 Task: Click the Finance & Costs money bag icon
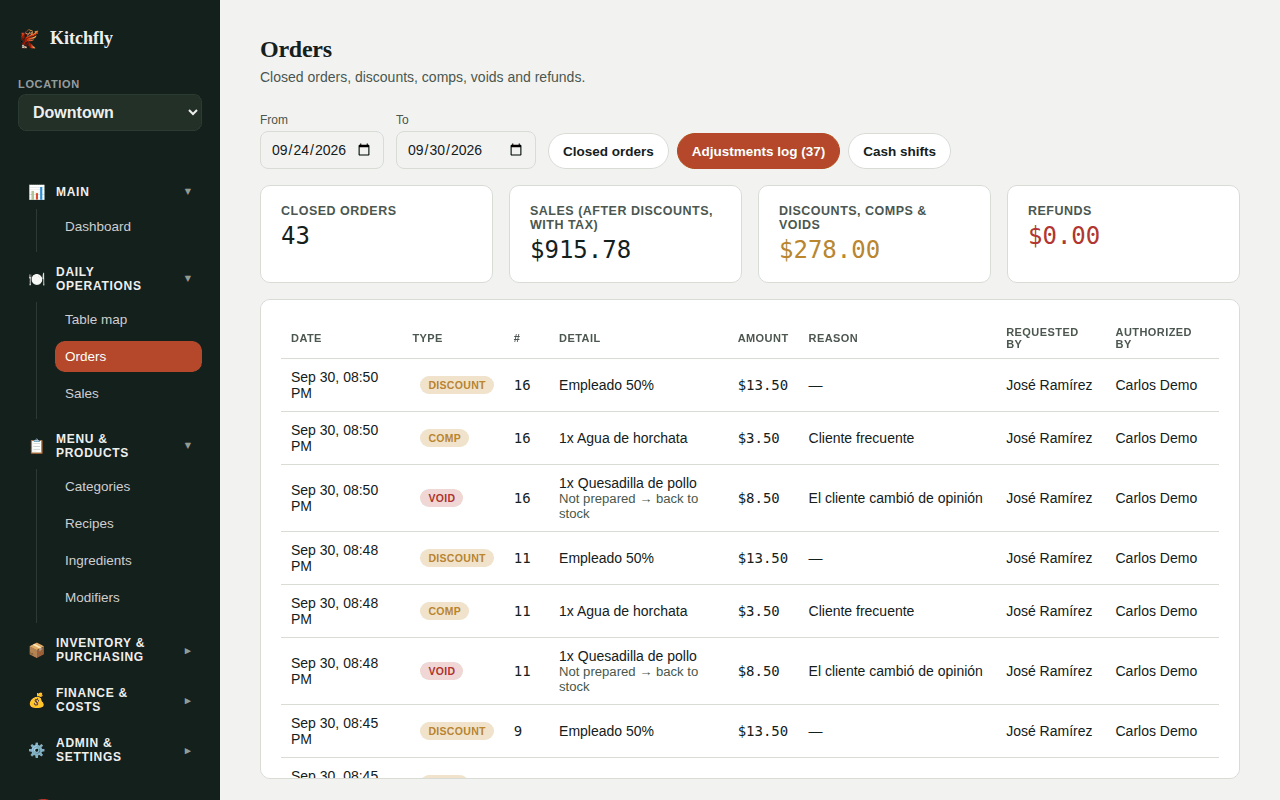point(37,700)
